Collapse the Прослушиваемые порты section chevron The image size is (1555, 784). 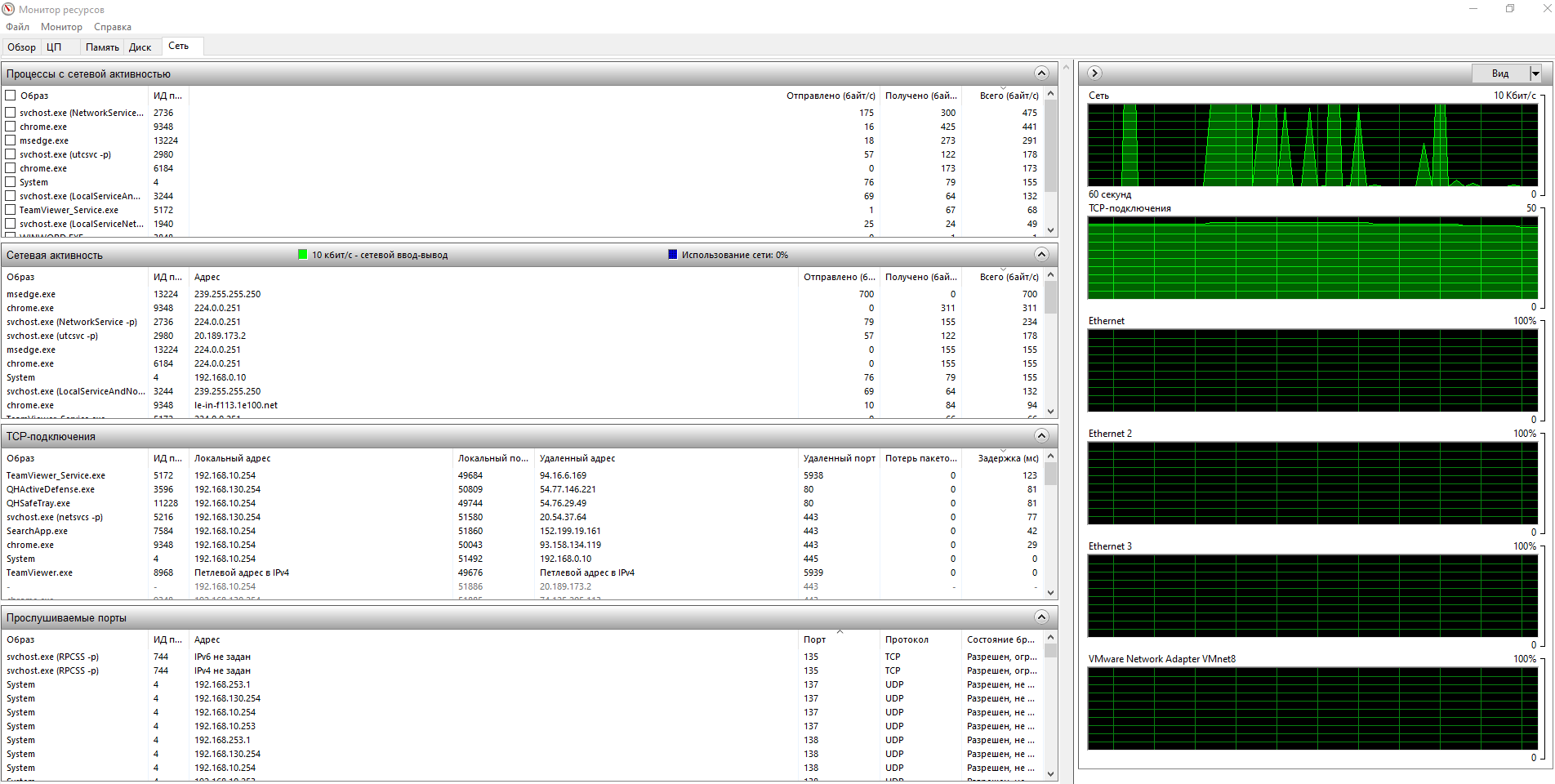(x=1041, y=617)
